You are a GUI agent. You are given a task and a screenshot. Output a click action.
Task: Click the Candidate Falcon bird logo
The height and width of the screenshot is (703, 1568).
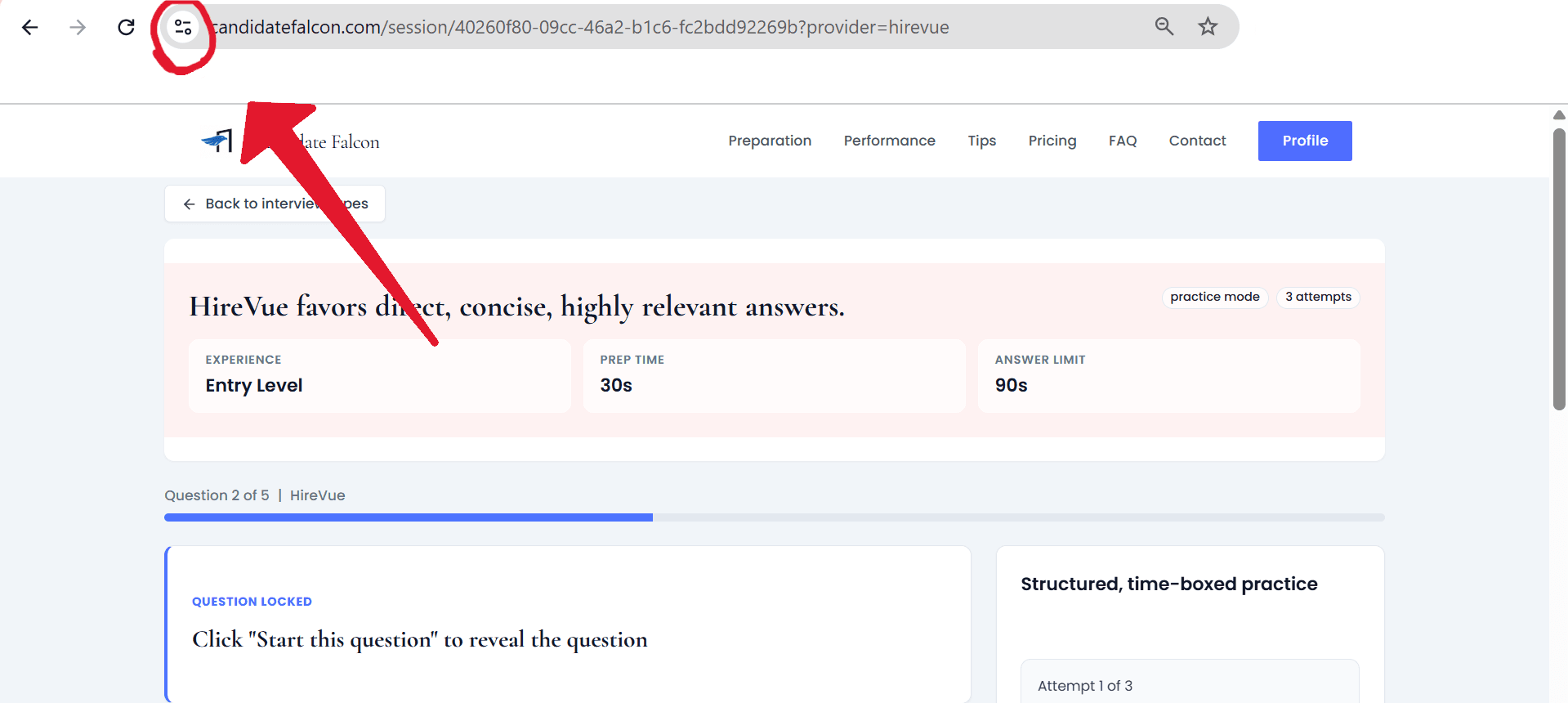point(217,141)
